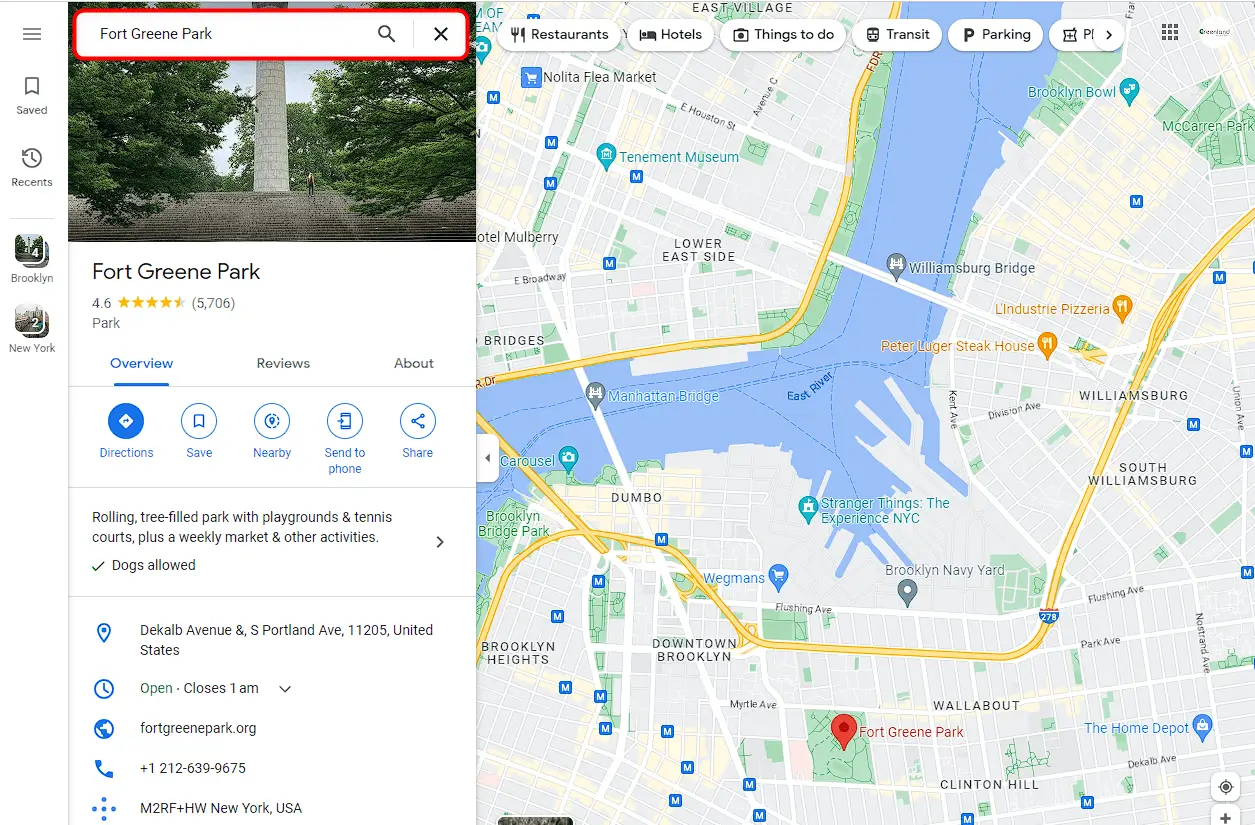Expand the park description chevron
Viewport: 1255px width, 825px height.
440,542
